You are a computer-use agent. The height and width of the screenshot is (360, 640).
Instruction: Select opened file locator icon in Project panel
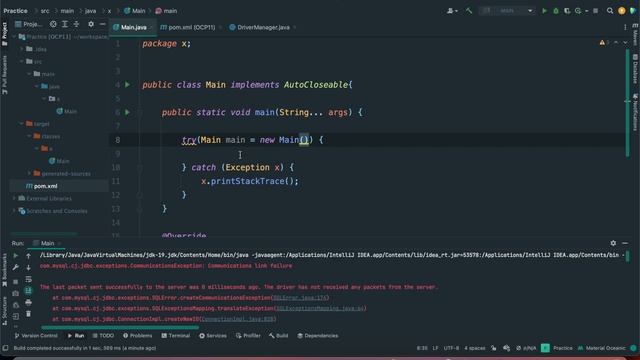(x=53, y=24)
